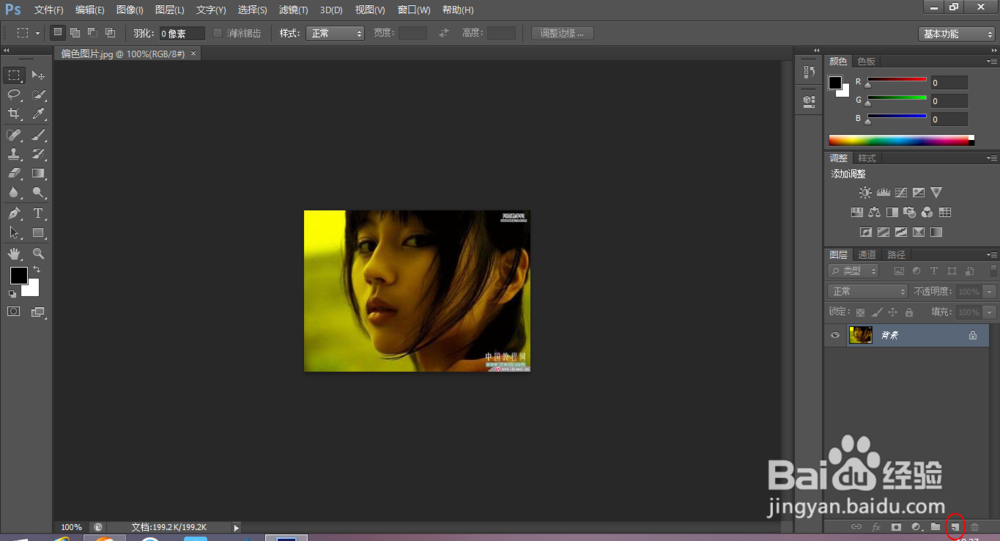The image size is (1000, 541).
Task: Toggle Quick Mask mode
Action: 13,311
